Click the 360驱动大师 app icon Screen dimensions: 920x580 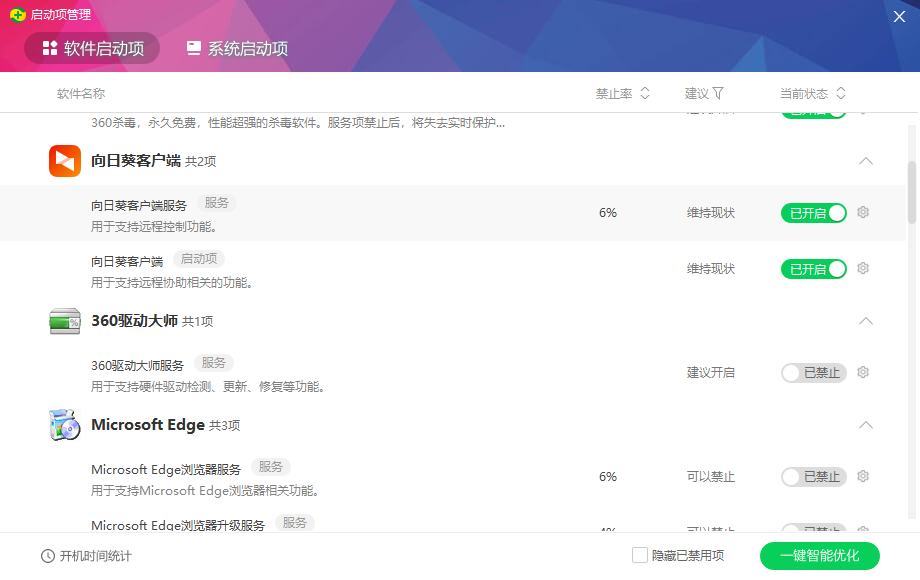click(x=65, y=321)
